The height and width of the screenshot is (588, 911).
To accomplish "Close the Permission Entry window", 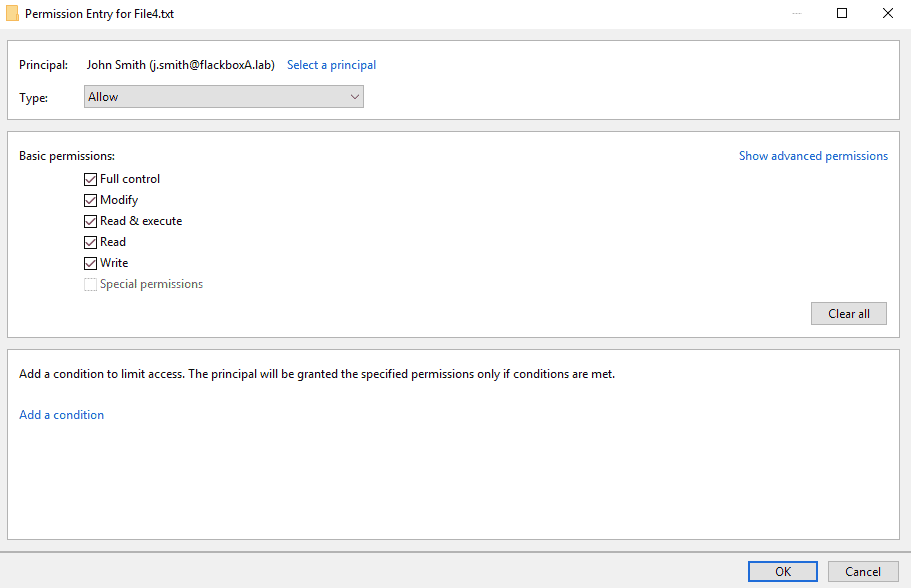I will [x=887, y=14].
